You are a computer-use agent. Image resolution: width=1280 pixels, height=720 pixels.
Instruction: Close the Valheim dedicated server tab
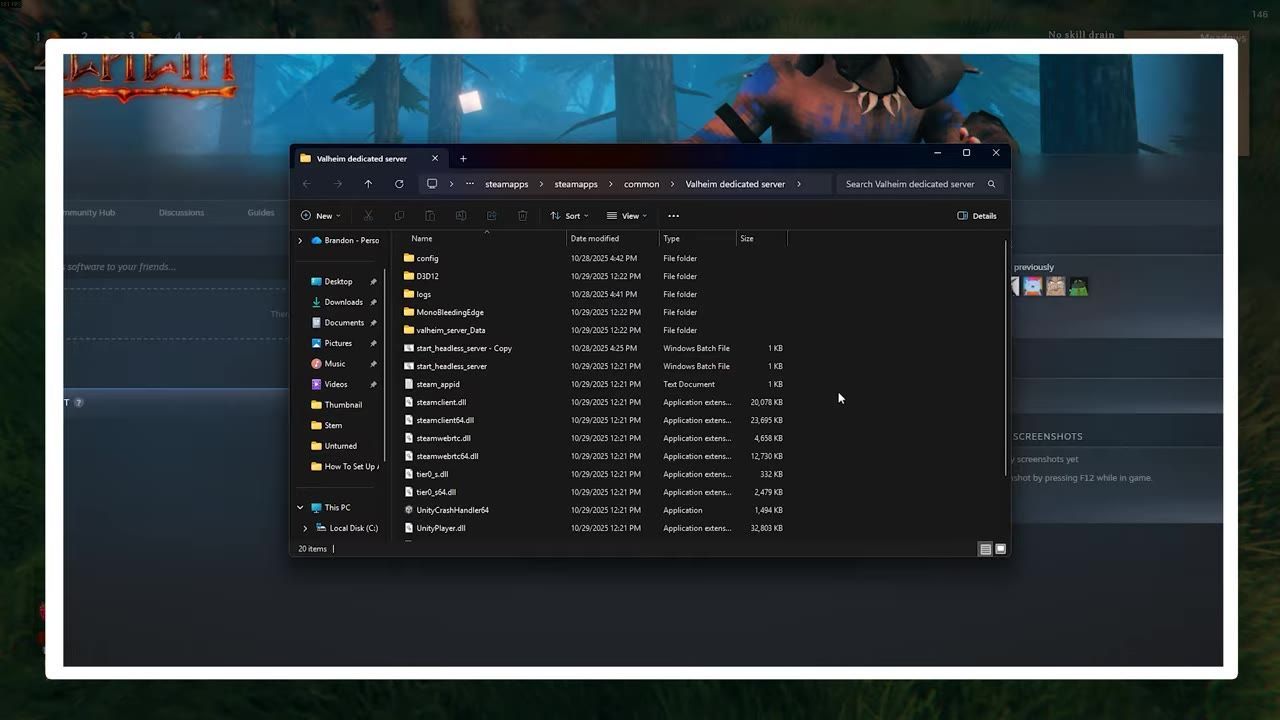point(435,158)
